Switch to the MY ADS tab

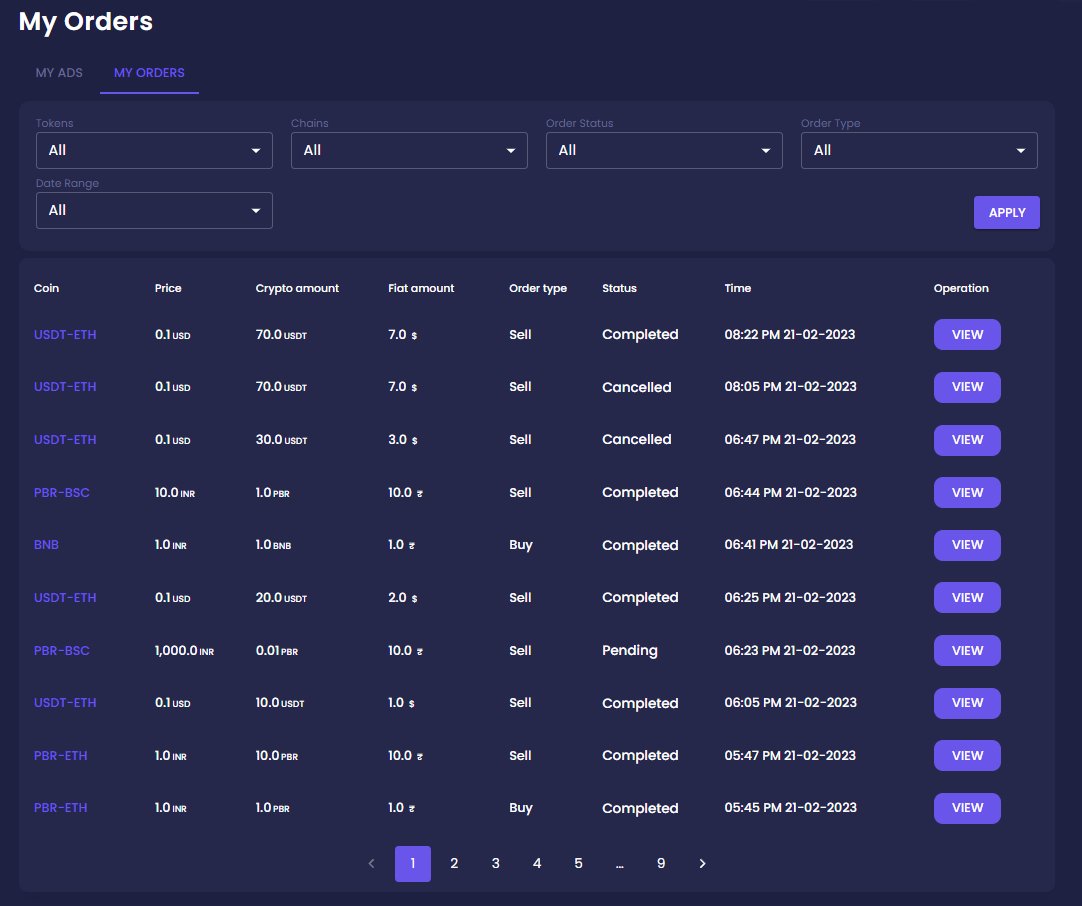[x=59, y=72]
